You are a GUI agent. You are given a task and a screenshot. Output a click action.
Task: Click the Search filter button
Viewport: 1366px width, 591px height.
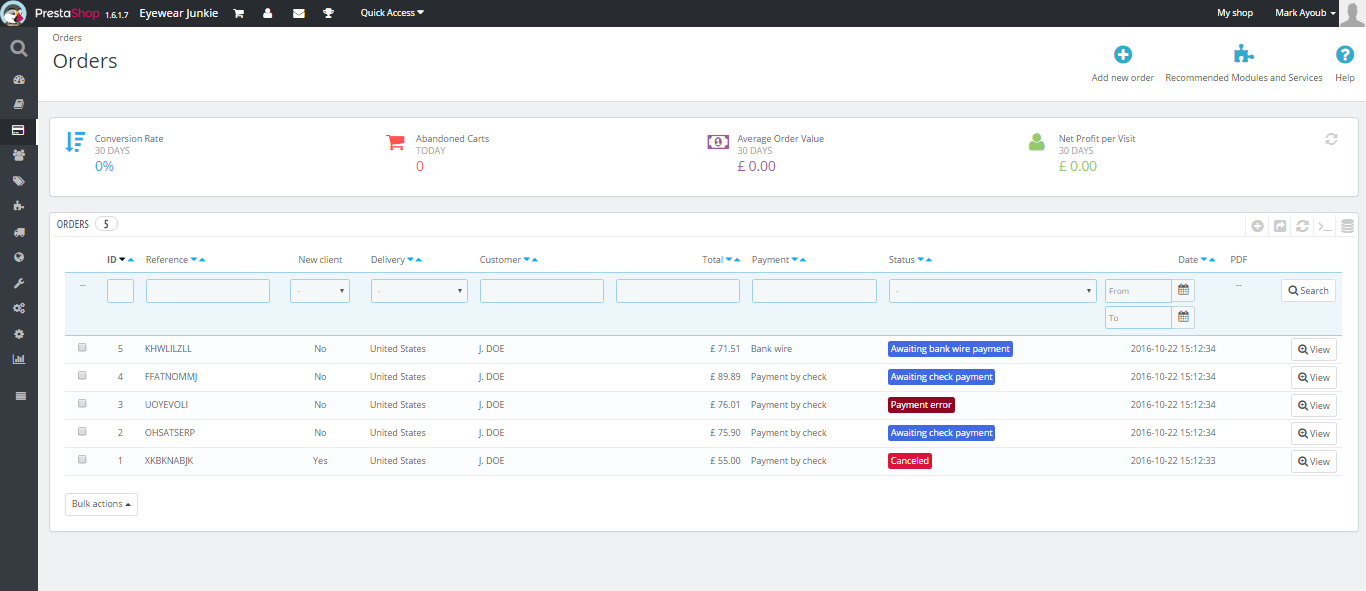click(x=1308, y=291)
